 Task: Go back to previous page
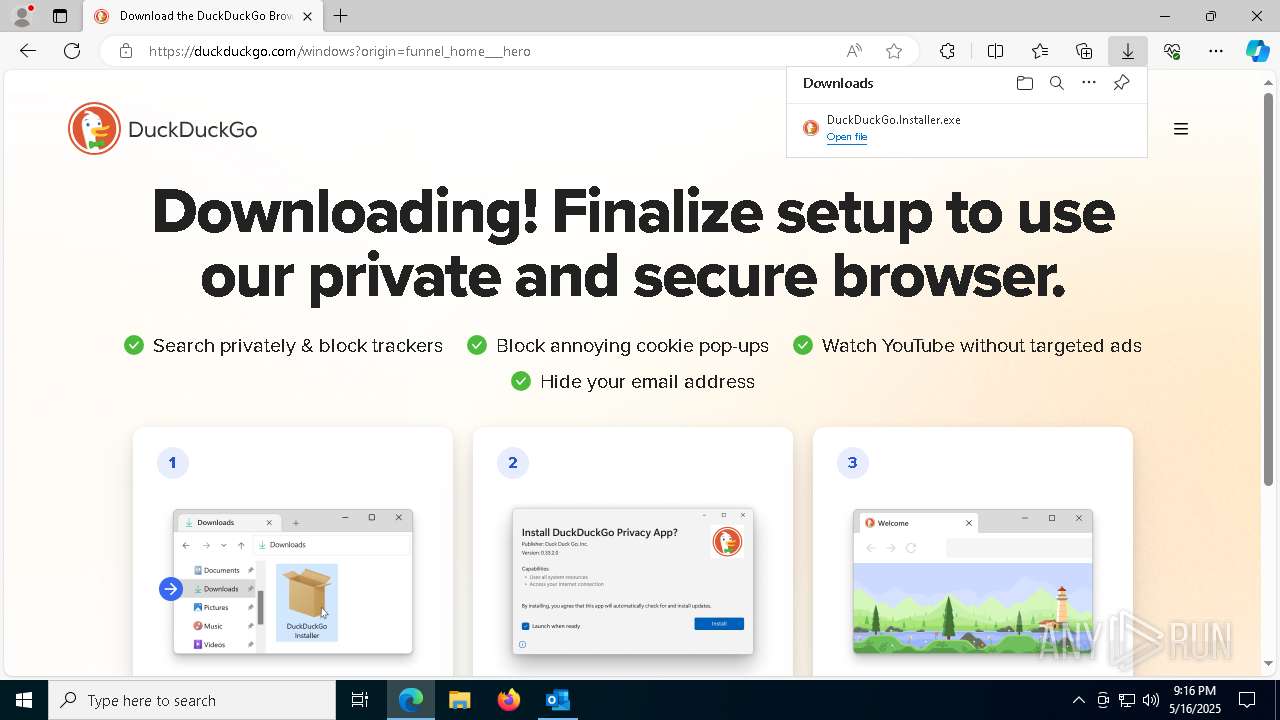tap(28, 51)
